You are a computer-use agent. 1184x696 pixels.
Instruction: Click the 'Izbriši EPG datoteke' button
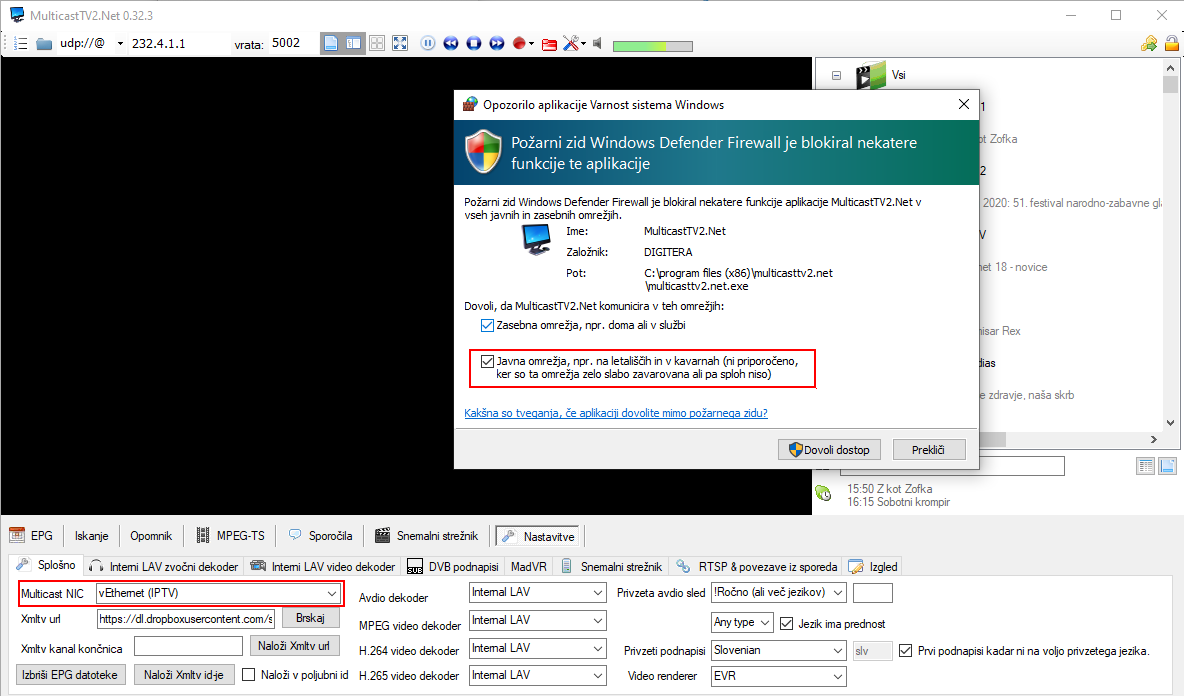tap(69, 675)
